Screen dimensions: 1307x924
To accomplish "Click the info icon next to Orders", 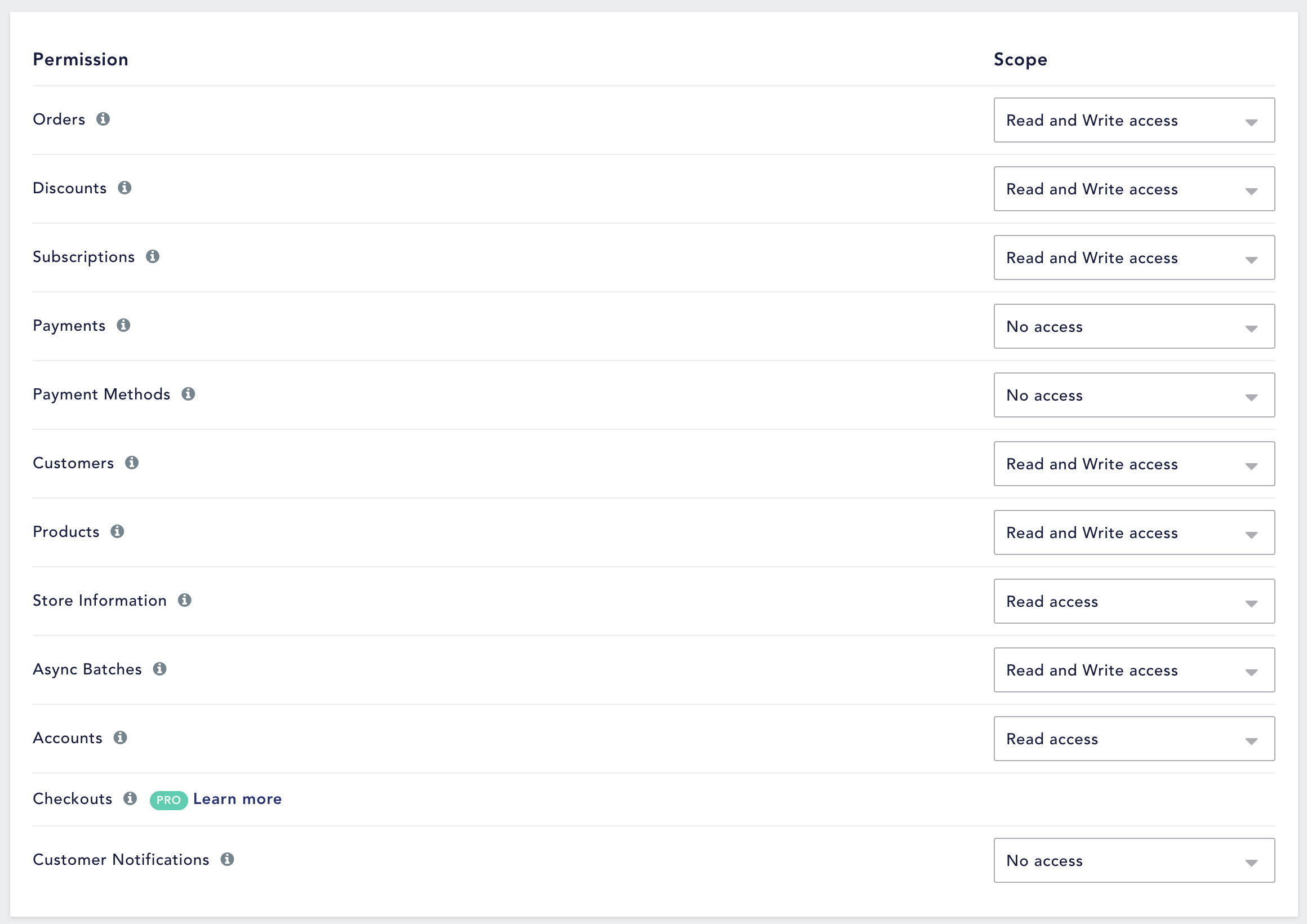I will (x=103, y=119).
